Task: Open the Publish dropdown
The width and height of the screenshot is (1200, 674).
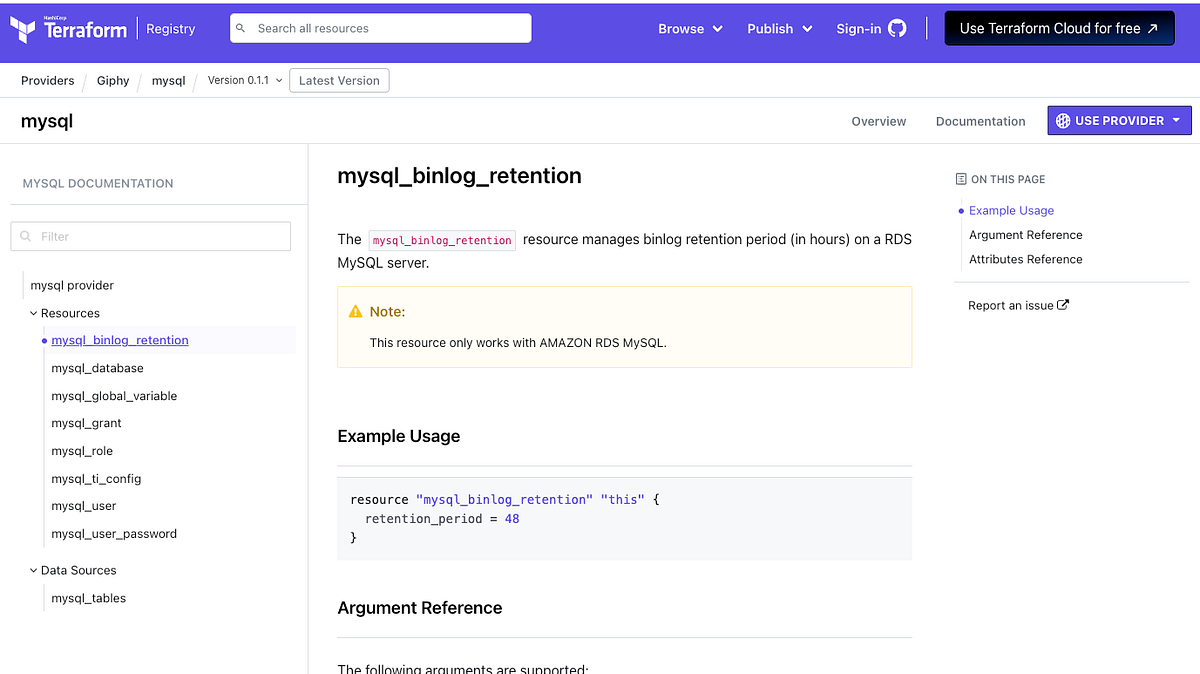Action: (x=779, y=29)
